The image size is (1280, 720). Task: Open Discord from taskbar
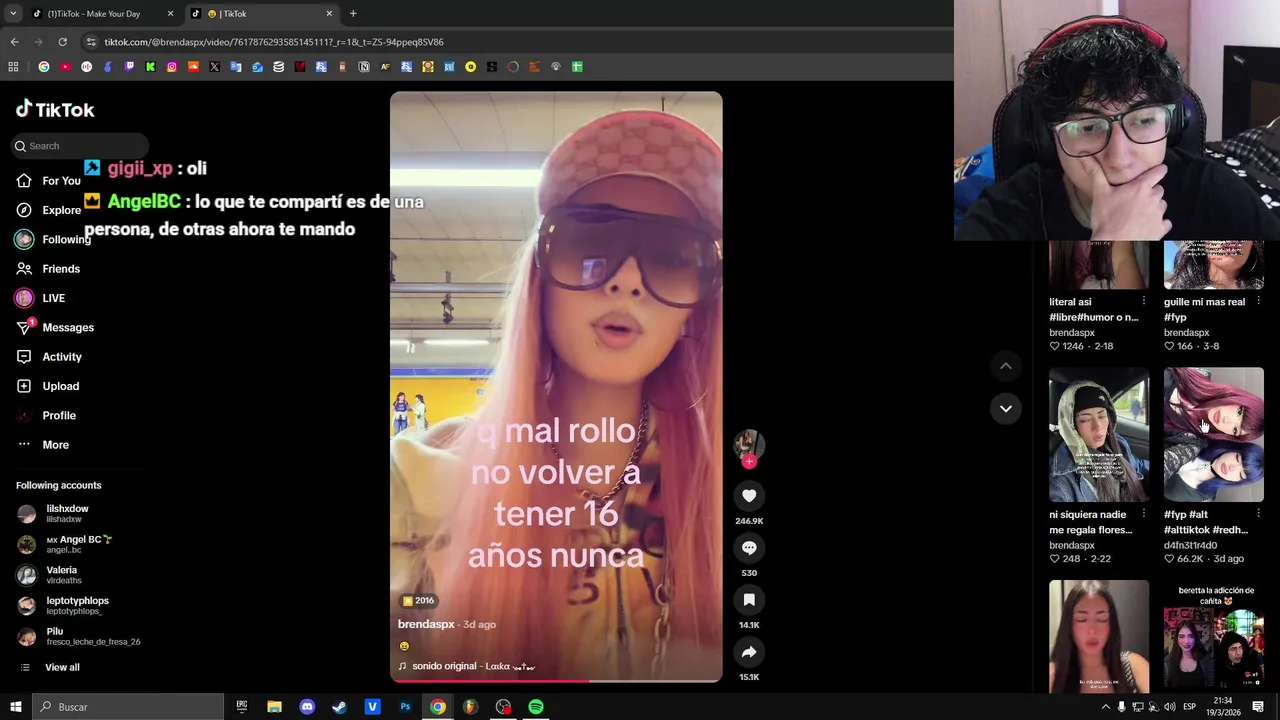pyautogui.click(x=307, y=707)
